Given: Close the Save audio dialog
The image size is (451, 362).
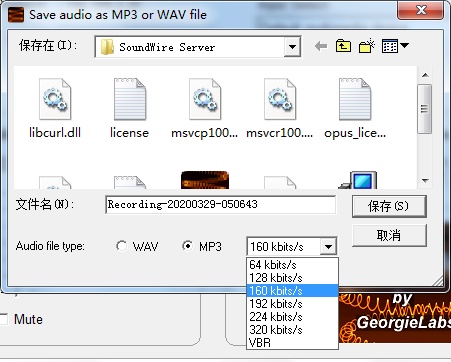Looking at the screenshot, I should point(421,10).
